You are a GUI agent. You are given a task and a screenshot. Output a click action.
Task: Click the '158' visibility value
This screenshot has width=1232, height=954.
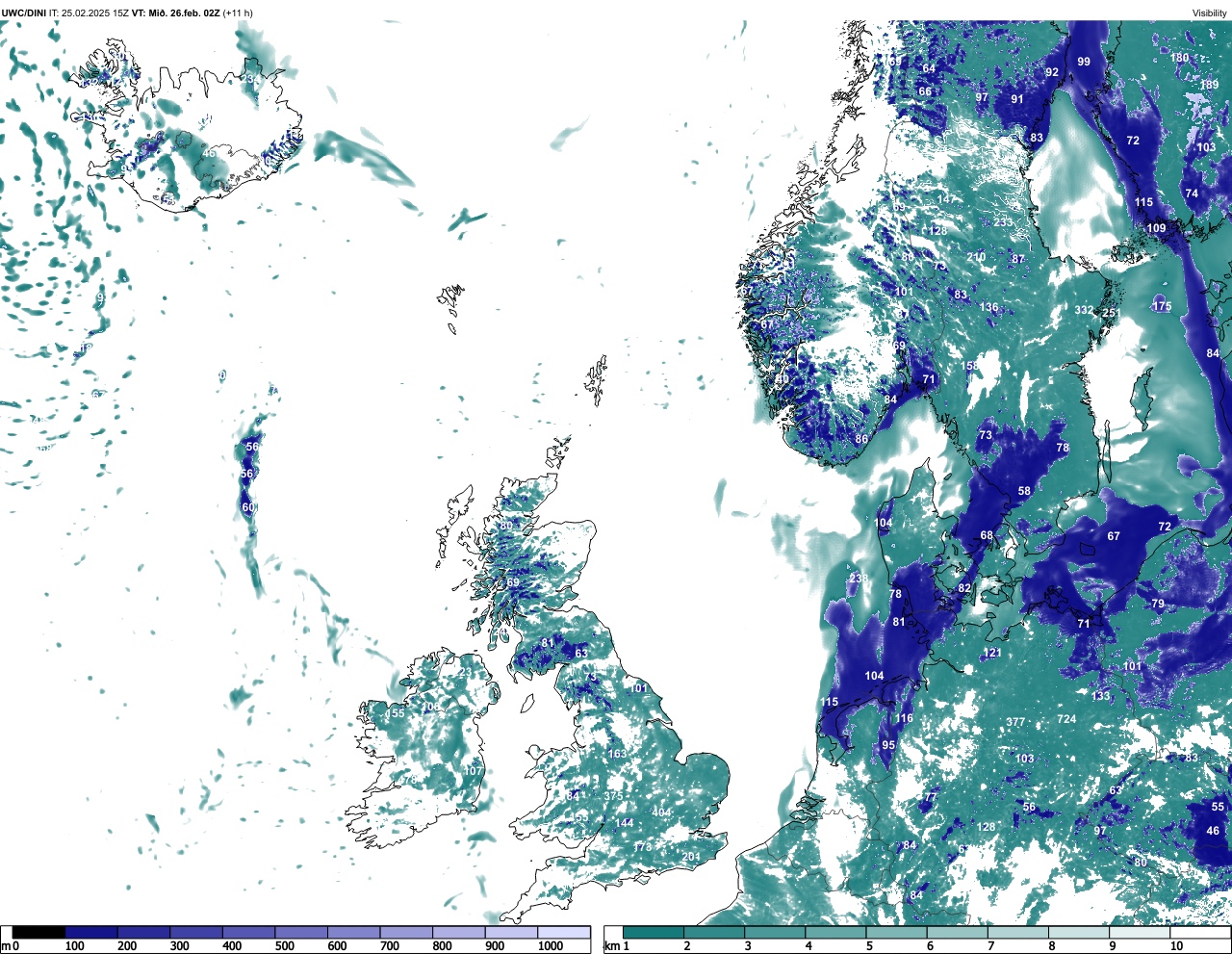click(x=970, y=366)
